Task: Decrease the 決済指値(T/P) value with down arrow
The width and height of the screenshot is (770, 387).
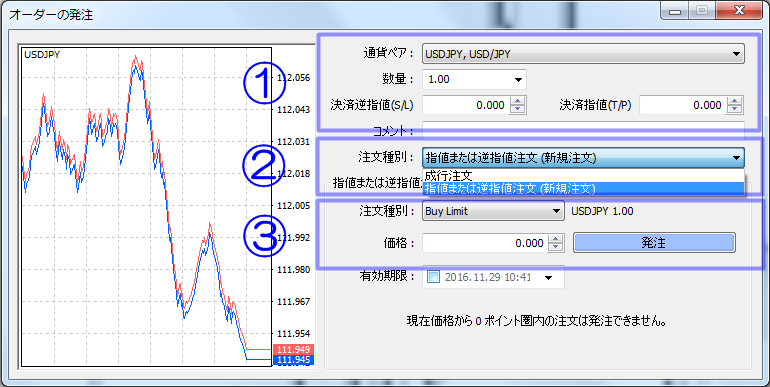Action: [735, 109]
